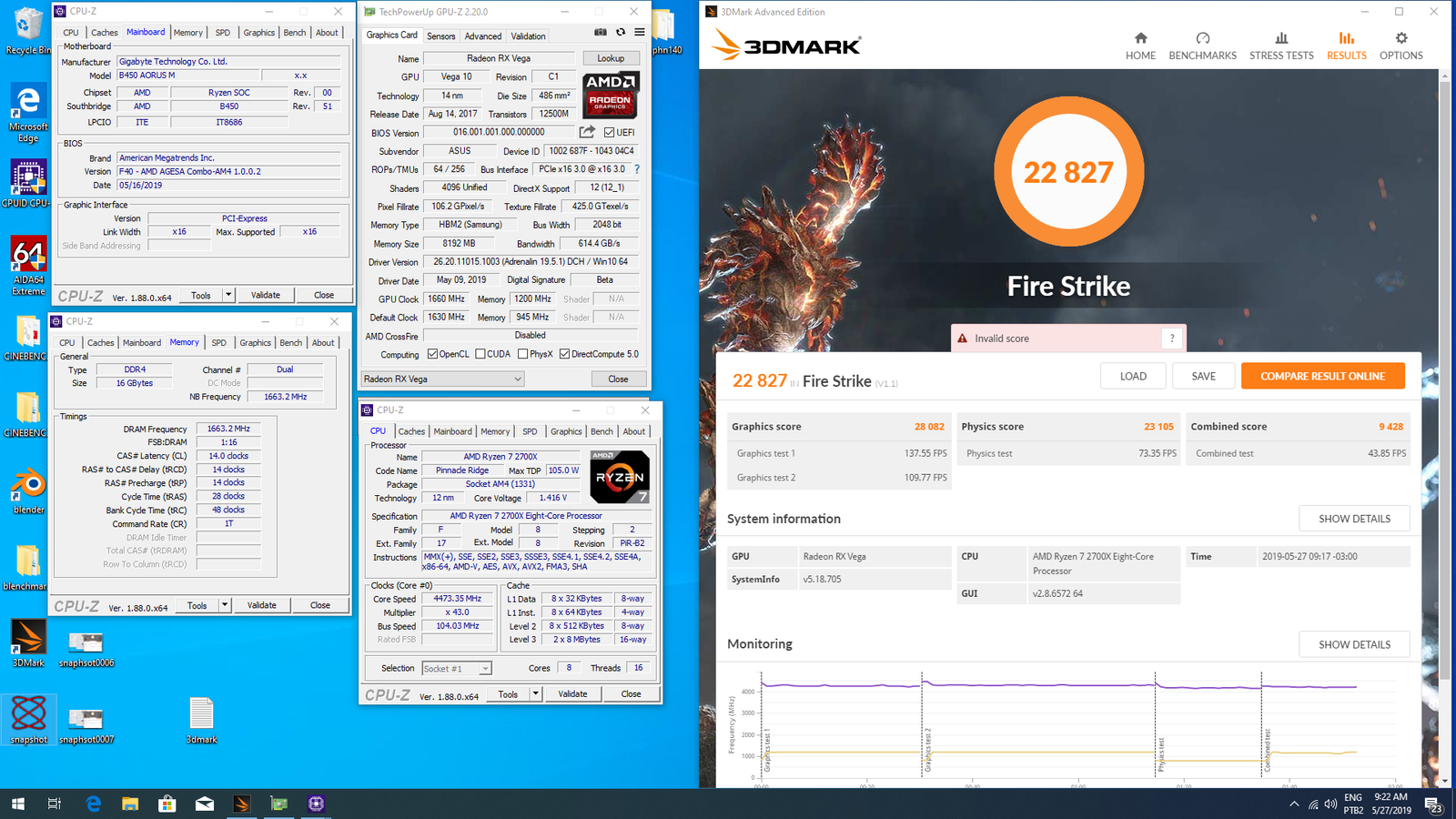Go to 3DMark Benchmarks section
This screenshot has width=1456, height=819.
[x=1202, y=45]
